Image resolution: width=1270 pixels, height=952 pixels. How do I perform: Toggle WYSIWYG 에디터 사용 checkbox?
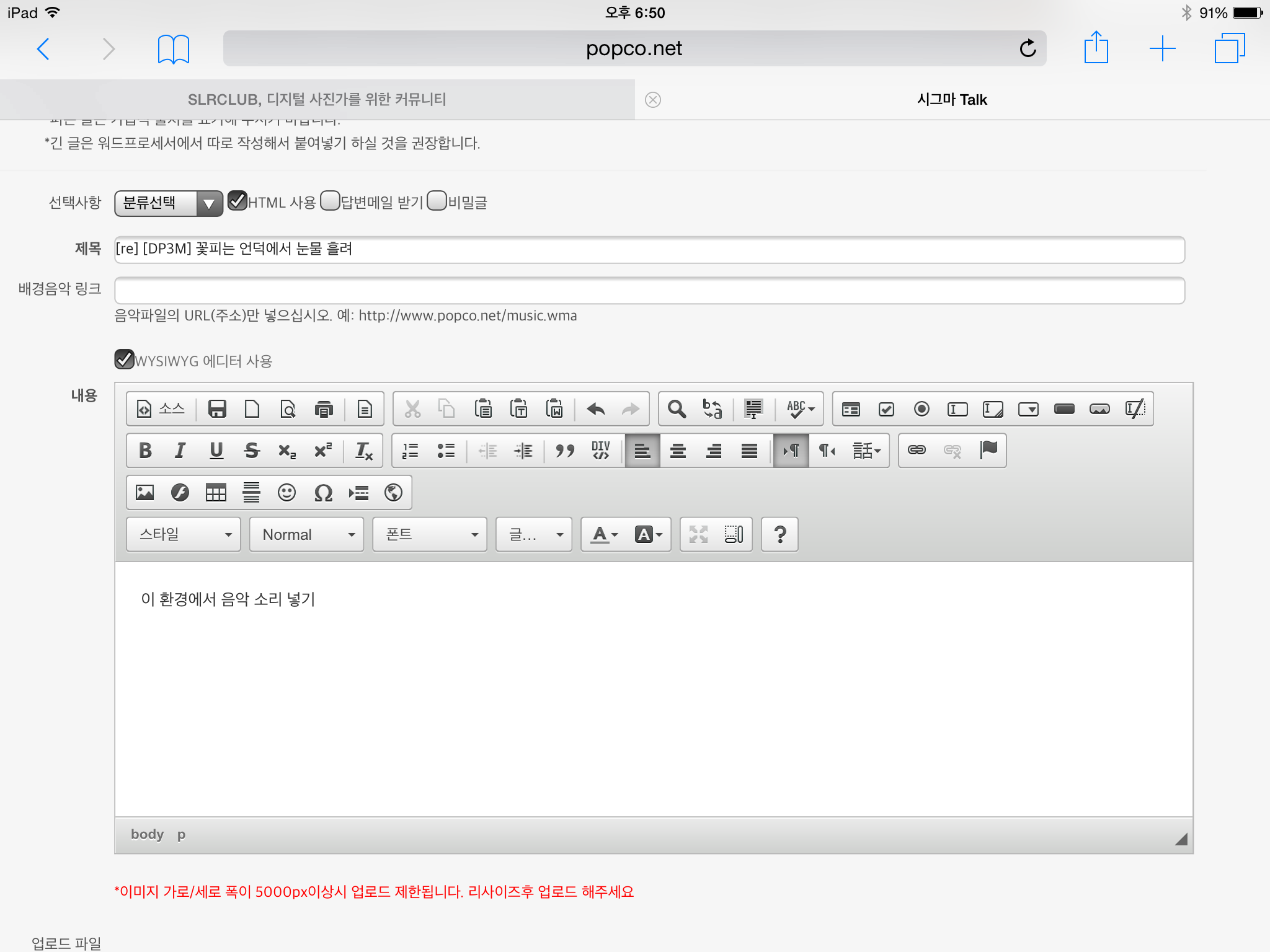(125, 359)
